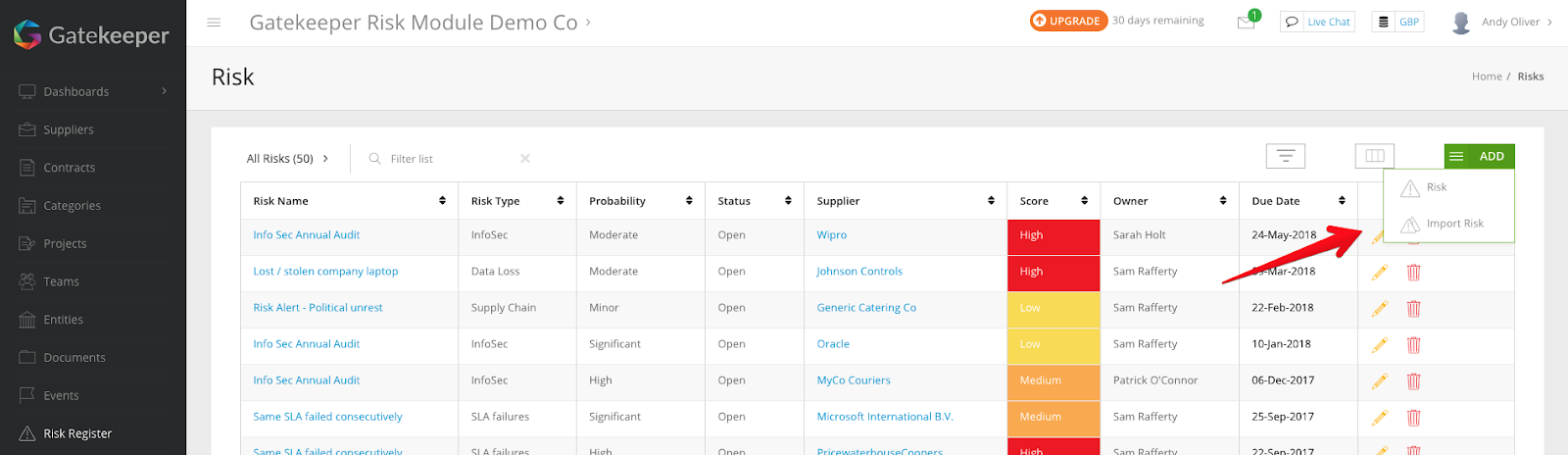Expand the All Risks (50) list selector
The image size is (1568, 455).
click(287, 158)
